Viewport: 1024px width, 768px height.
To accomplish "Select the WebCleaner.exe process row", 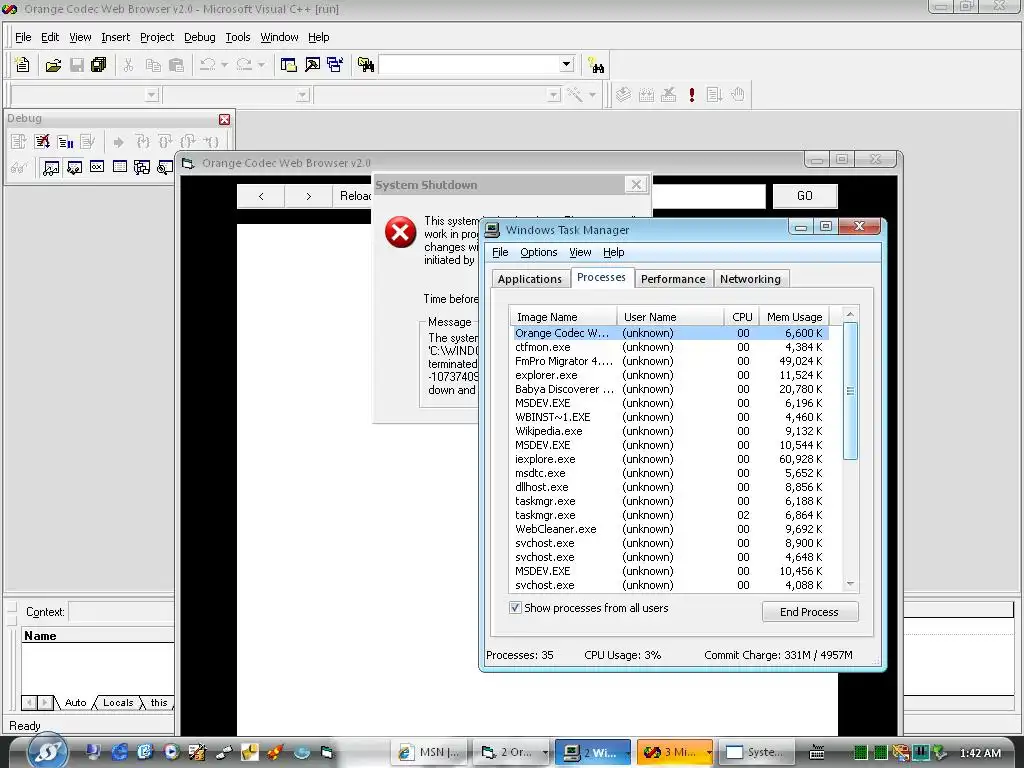I will pyautogui.click(x=669, y=529).
